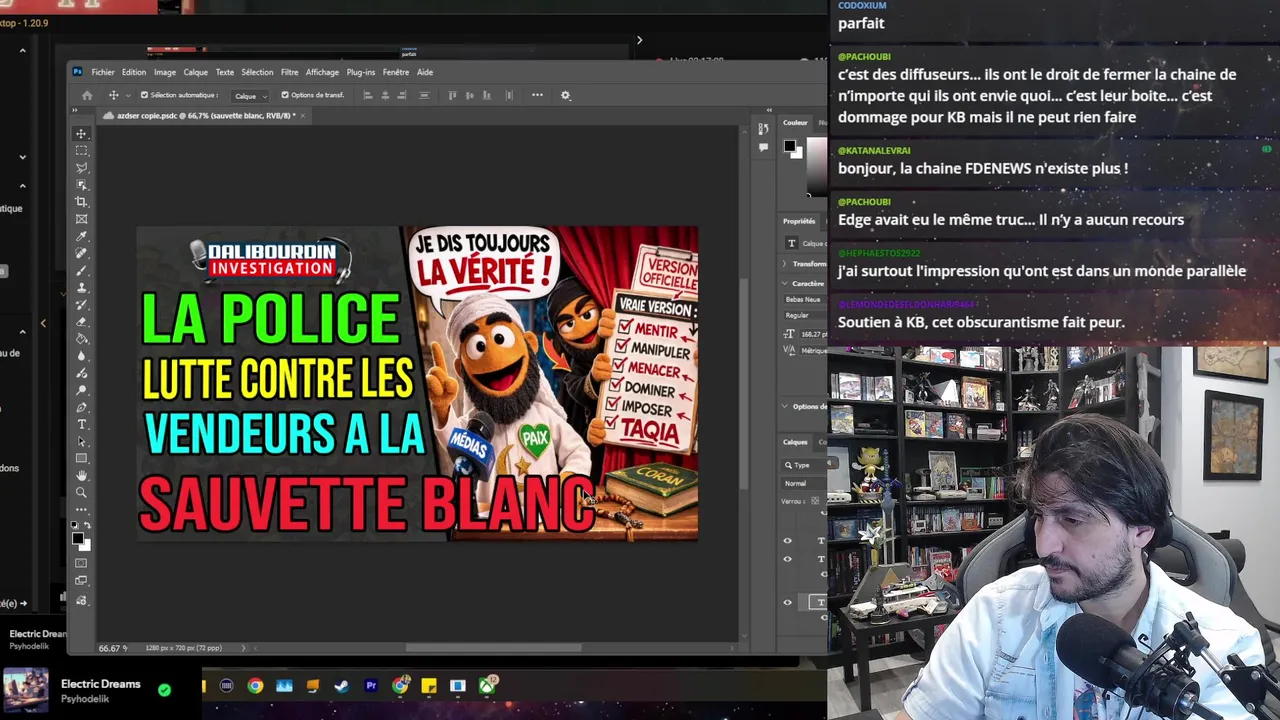Select the Hand tool
The image size is (1280, 720).
pos(82,475)
